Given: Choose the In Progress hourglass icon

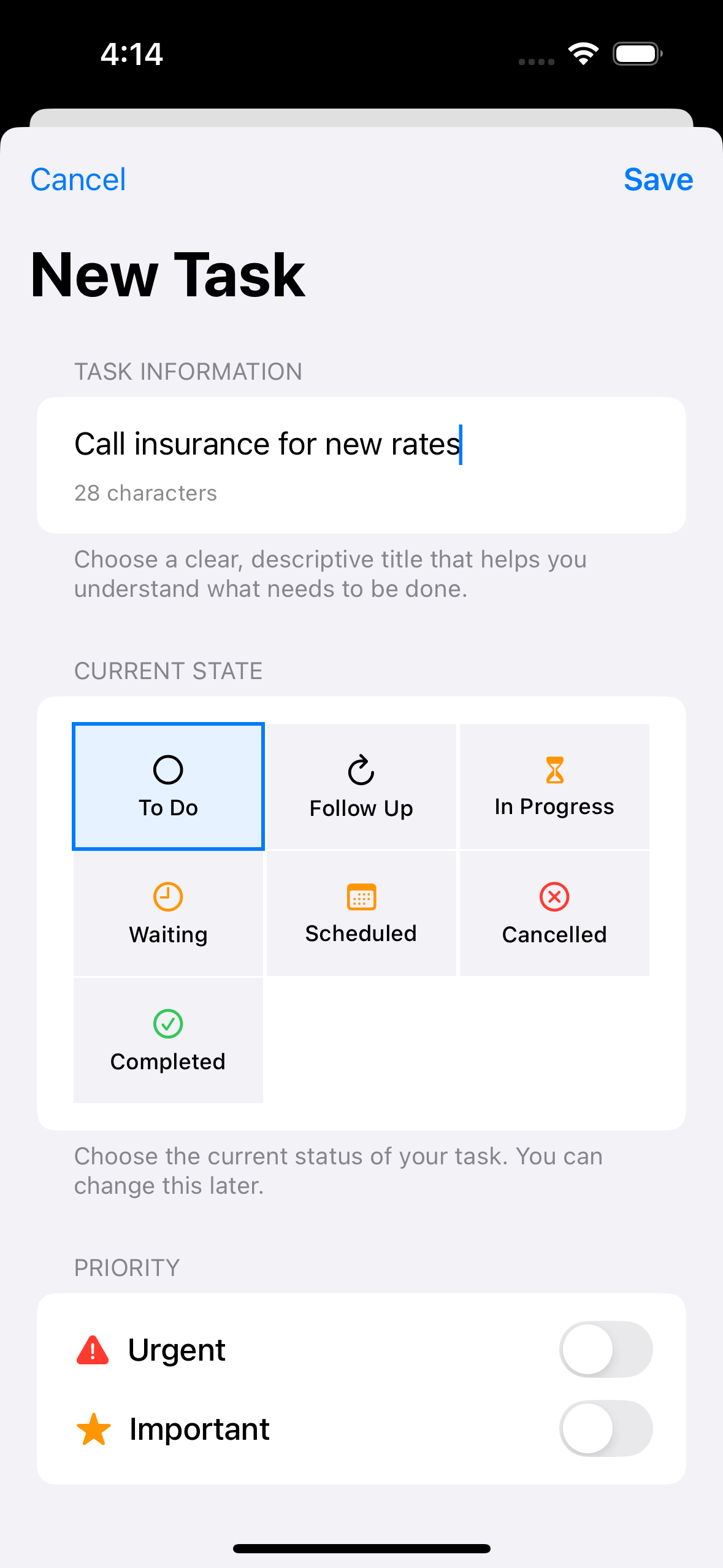Looking at the screenshot, I should [554, 770].
